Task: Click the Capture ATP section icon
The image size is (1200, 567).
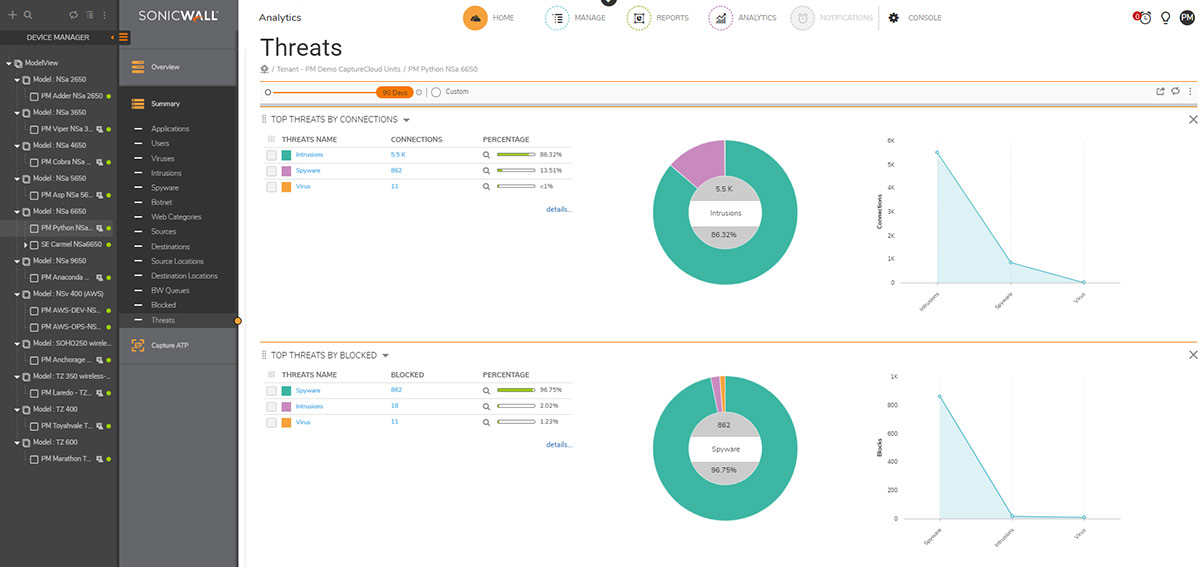Action: (138, 345)
